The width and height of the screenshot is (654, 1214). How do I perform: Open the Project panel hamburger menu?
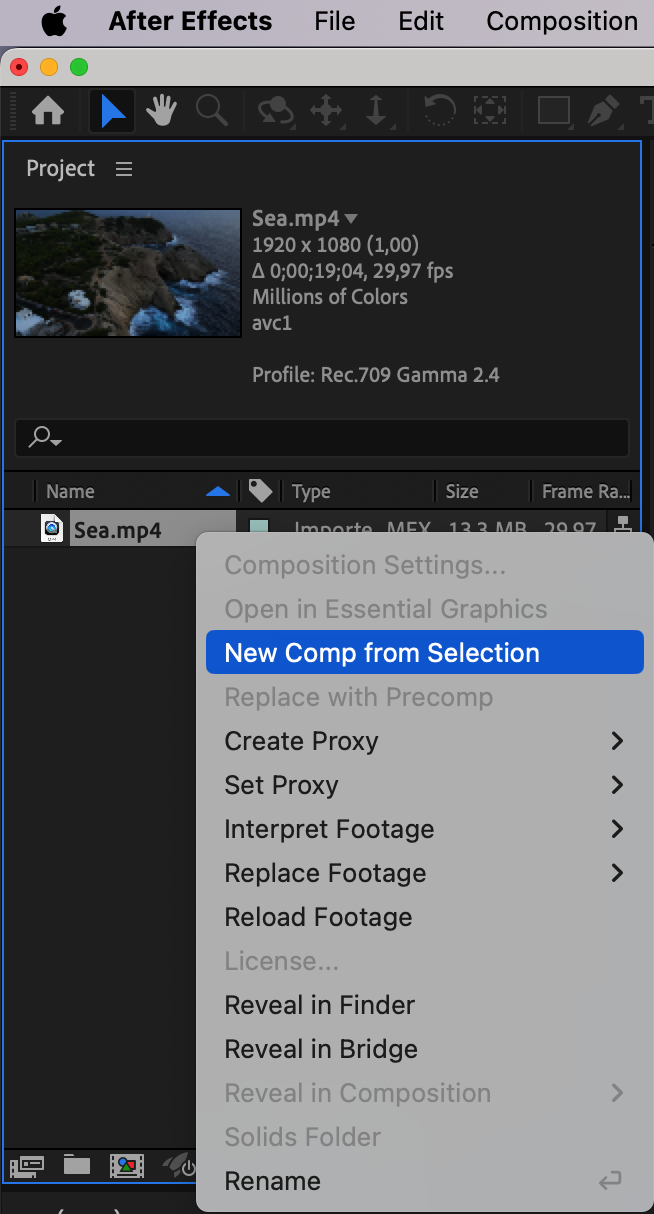click(124, 169)
